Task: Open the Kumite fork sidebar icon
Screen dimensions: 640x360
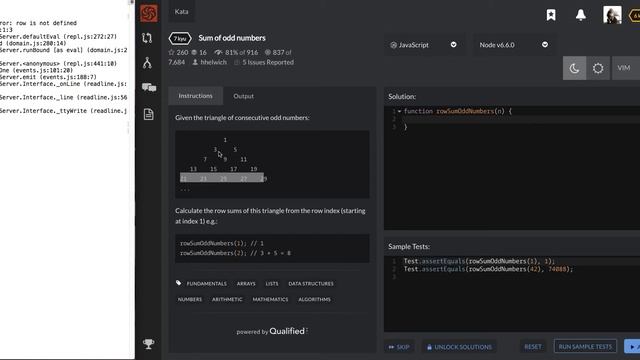Action: tap(147, 63)
